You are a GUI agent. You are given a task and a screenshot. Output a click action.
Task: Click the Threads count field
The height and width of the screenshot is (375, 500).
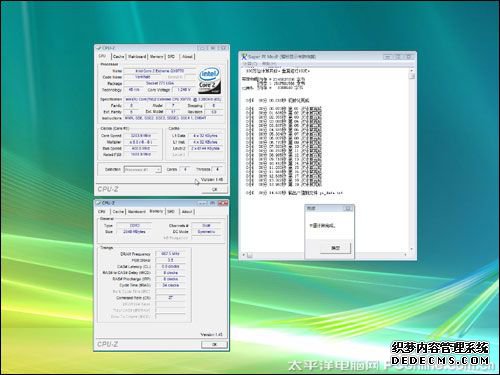[x=217, y=170]
